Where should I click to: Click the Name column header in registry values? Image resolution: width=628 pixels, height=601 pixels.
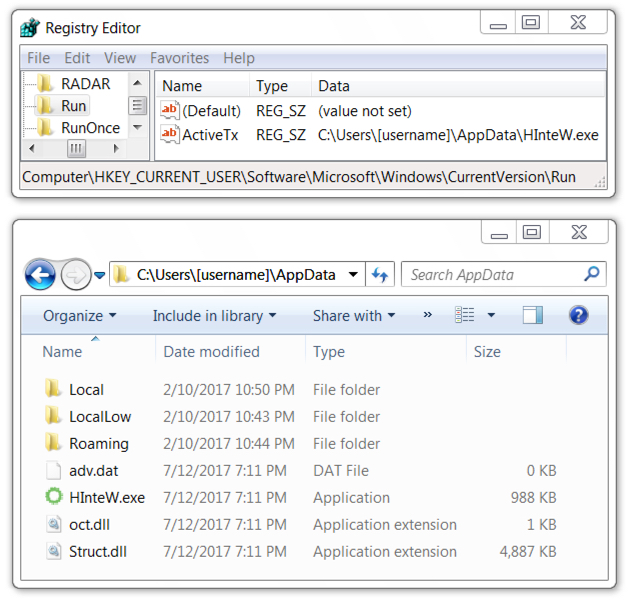coord(182,86)
